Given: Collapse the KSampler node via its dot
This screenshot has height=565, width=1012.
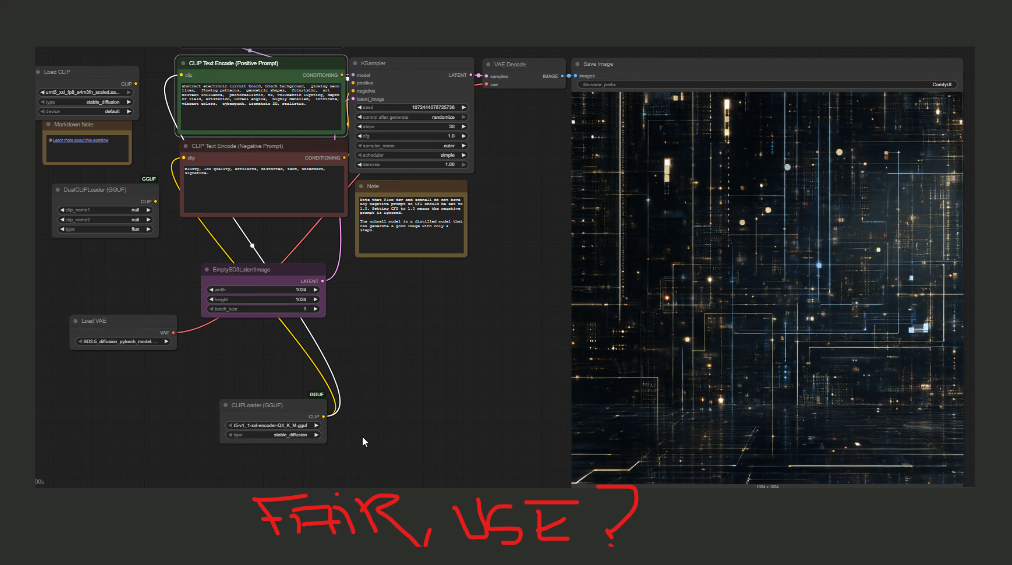Looking at the screenshot, I should [x=356, y=63].
